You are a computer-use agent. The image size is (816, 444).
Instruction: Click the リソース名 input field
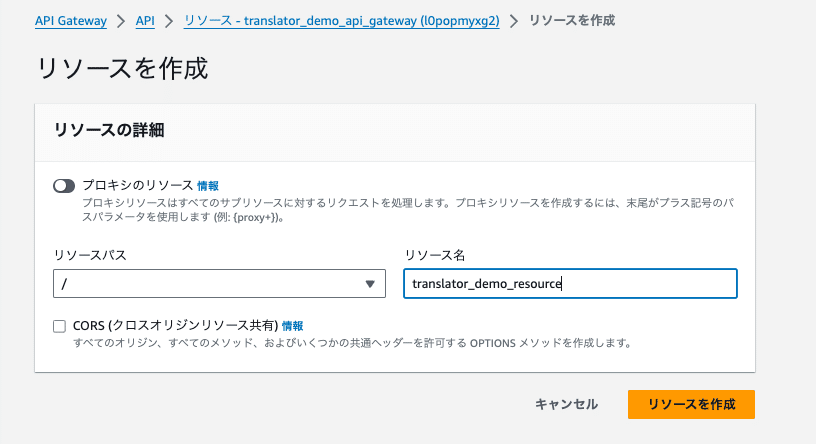coord(570,284)
